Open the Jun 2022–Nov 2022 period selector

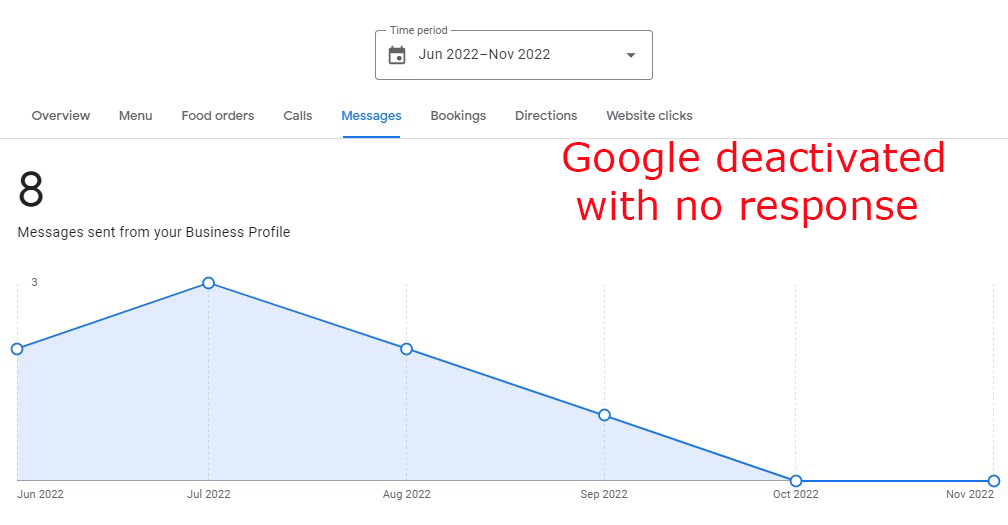pyautogui.click(x=514, y=55)
